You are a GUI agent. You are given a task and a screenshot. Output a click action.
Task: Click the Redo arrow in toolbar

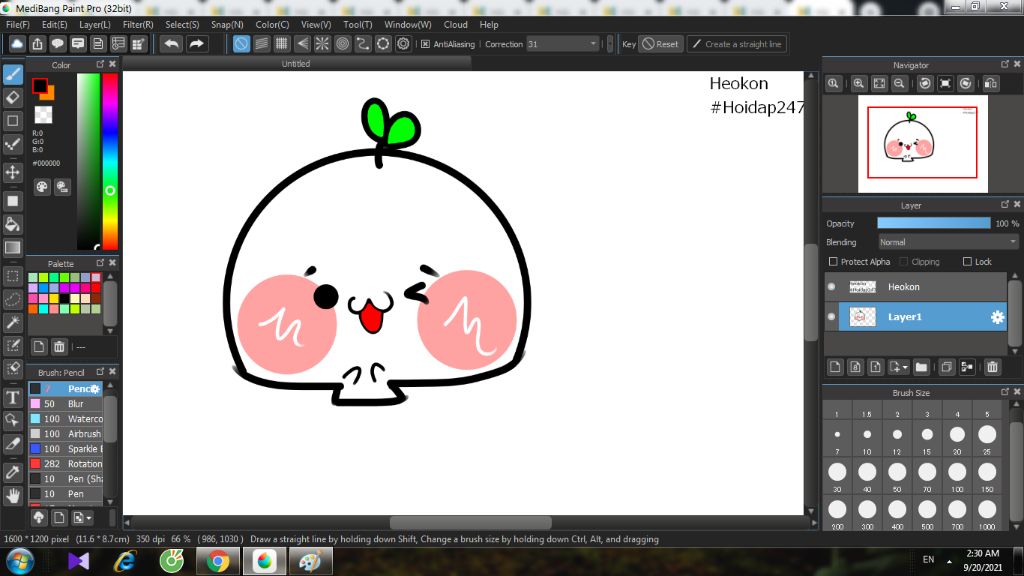pos(196,44)
